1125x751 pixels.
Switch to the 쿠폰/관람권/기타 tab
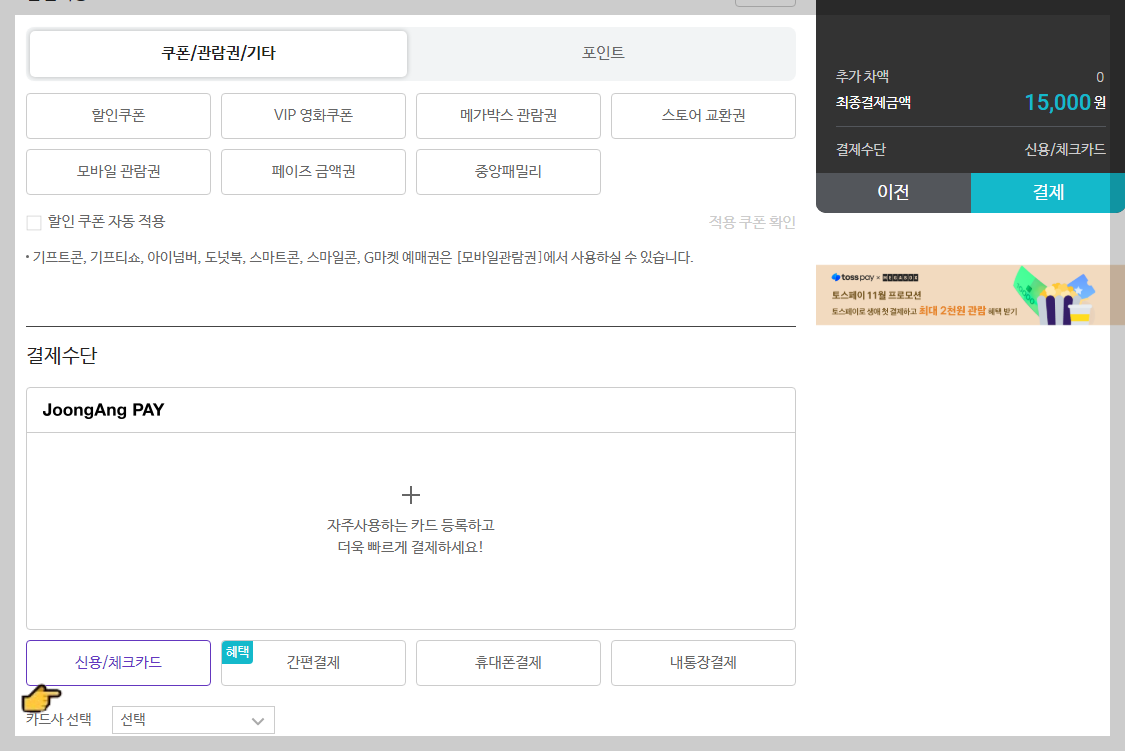tap(218, 53)
